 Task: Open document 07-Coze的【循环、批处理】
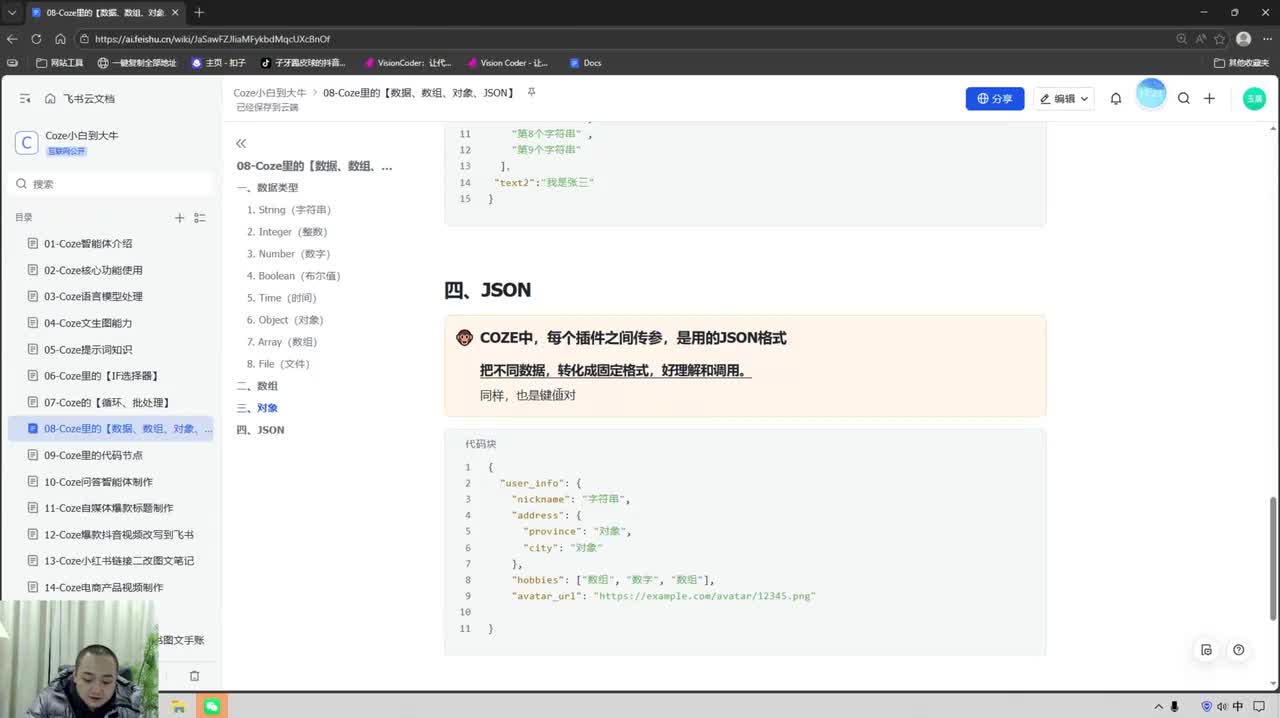110,402
